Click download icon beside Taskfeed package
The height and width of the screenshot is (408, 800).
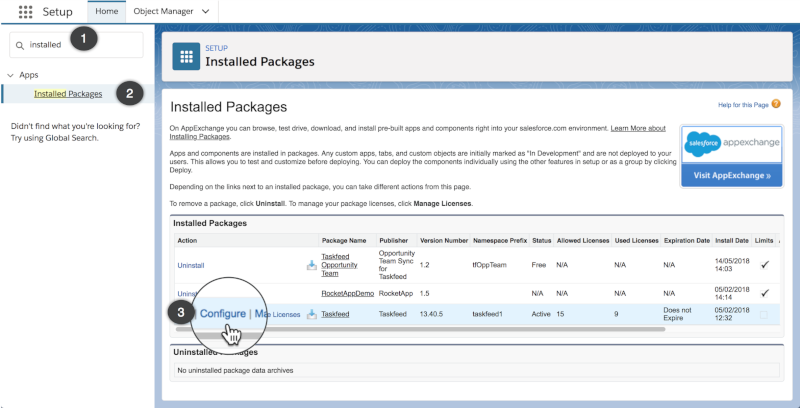click(311, 314)
